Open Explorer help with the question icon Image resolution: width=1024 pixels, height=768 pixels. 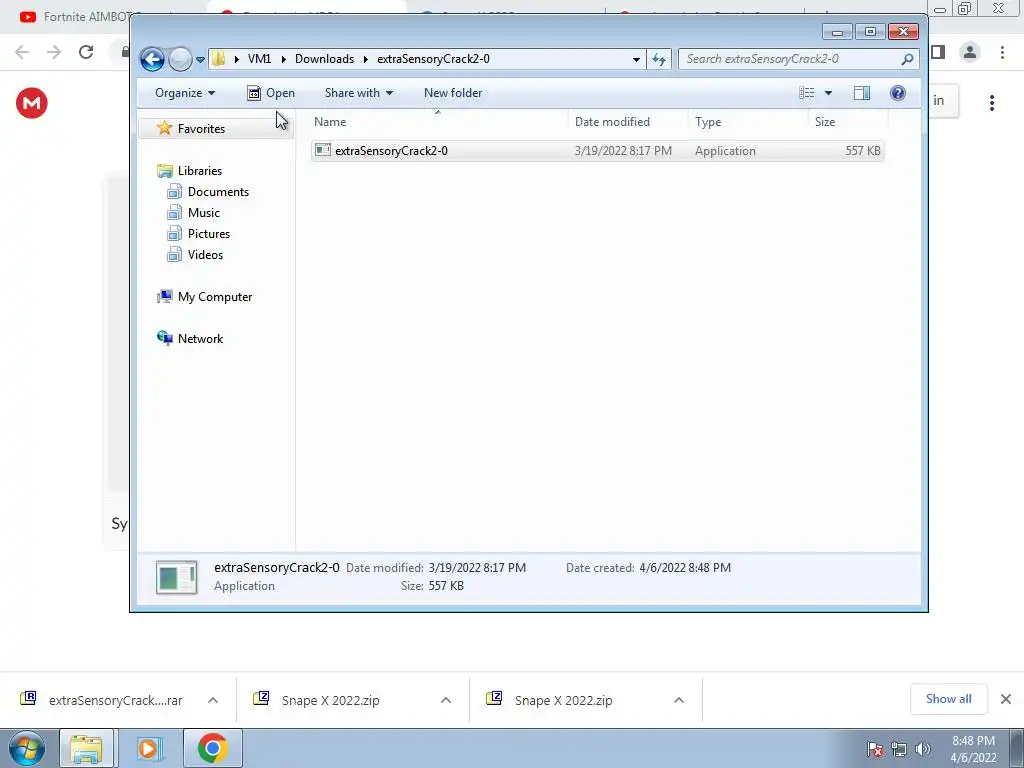pos(898,93)
